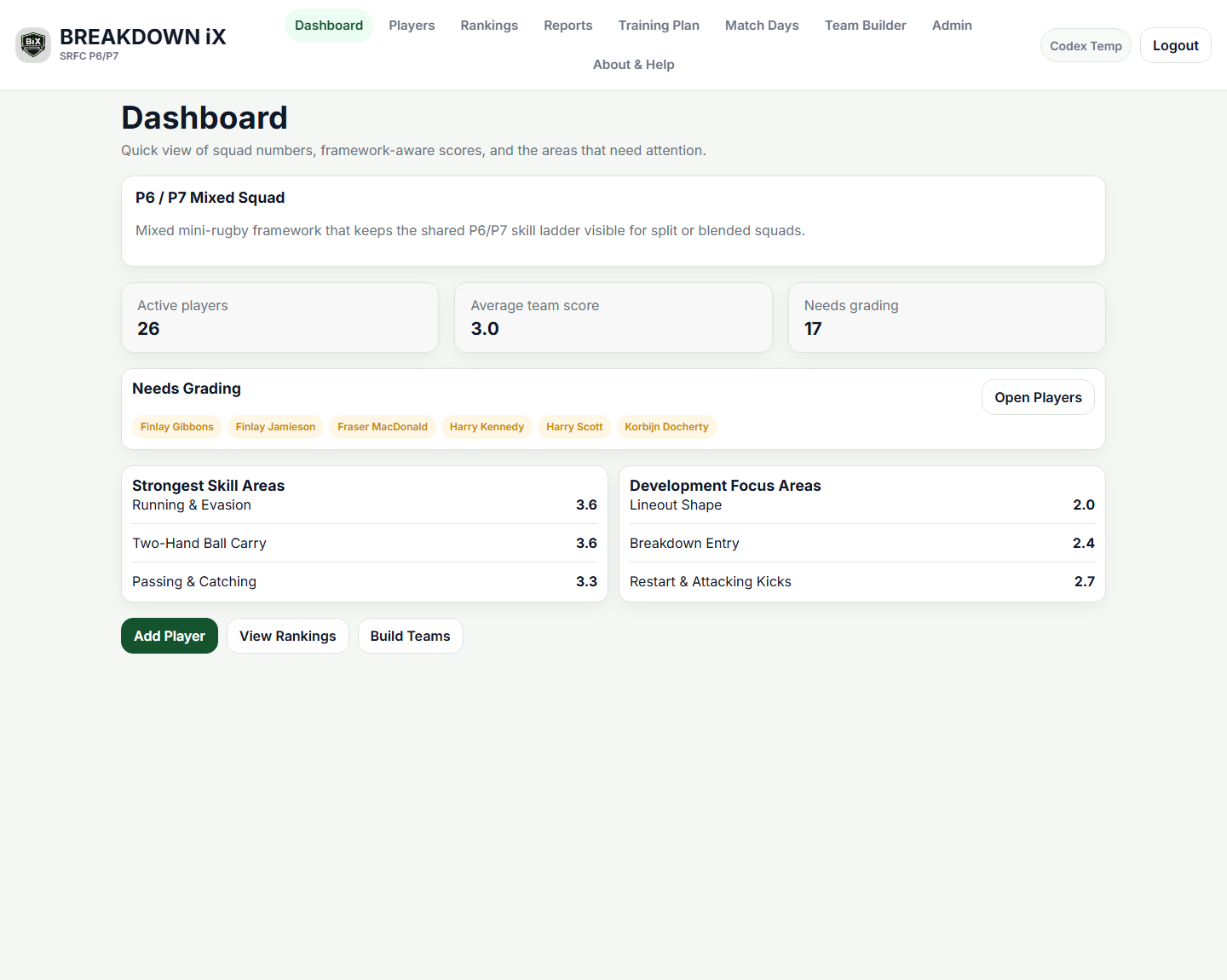Open the Rankings nav tab
1227x980 pixels.
489,26
